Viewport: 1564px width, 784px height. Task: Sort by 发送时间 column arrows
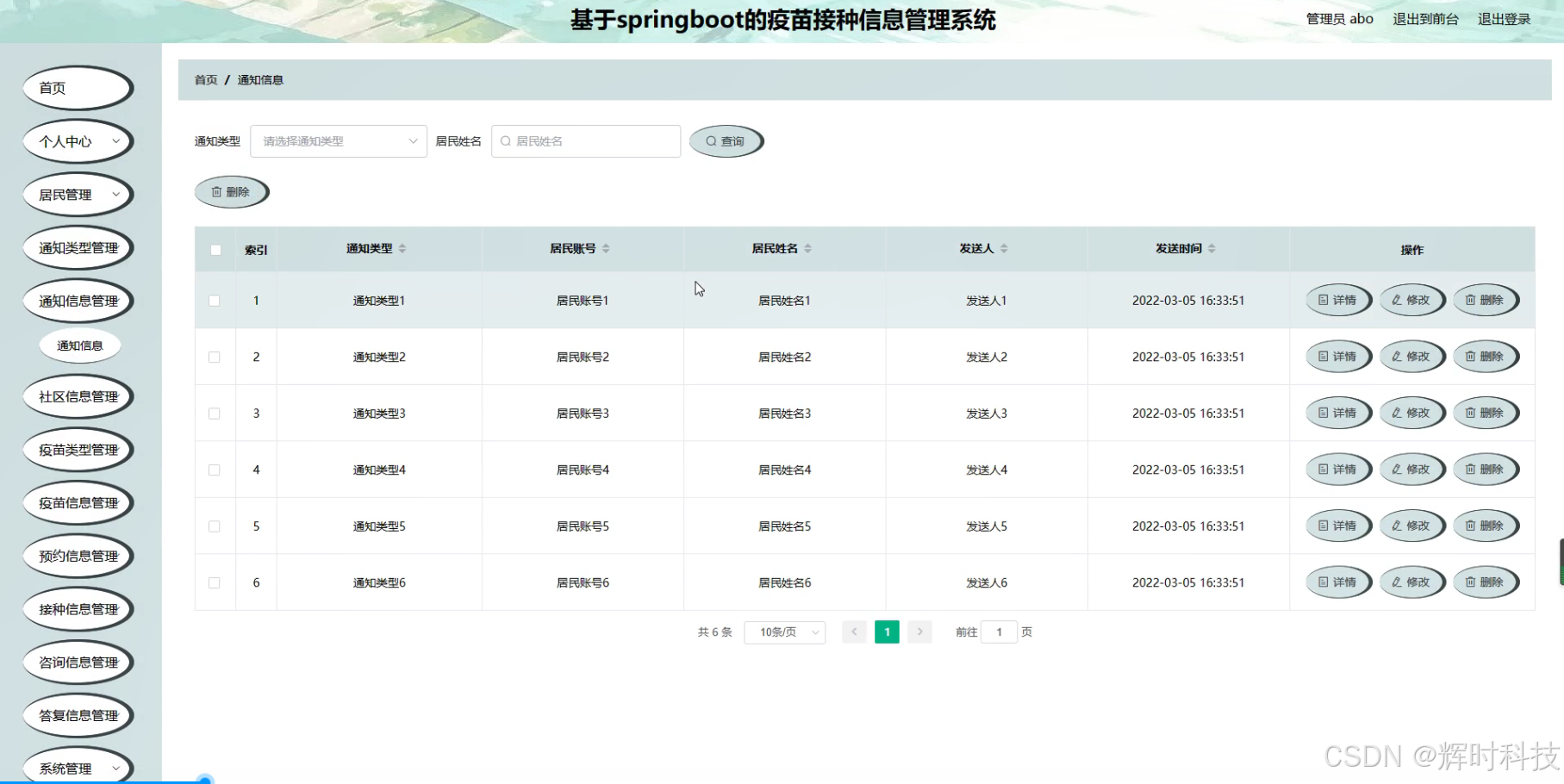coord(1212,248)
